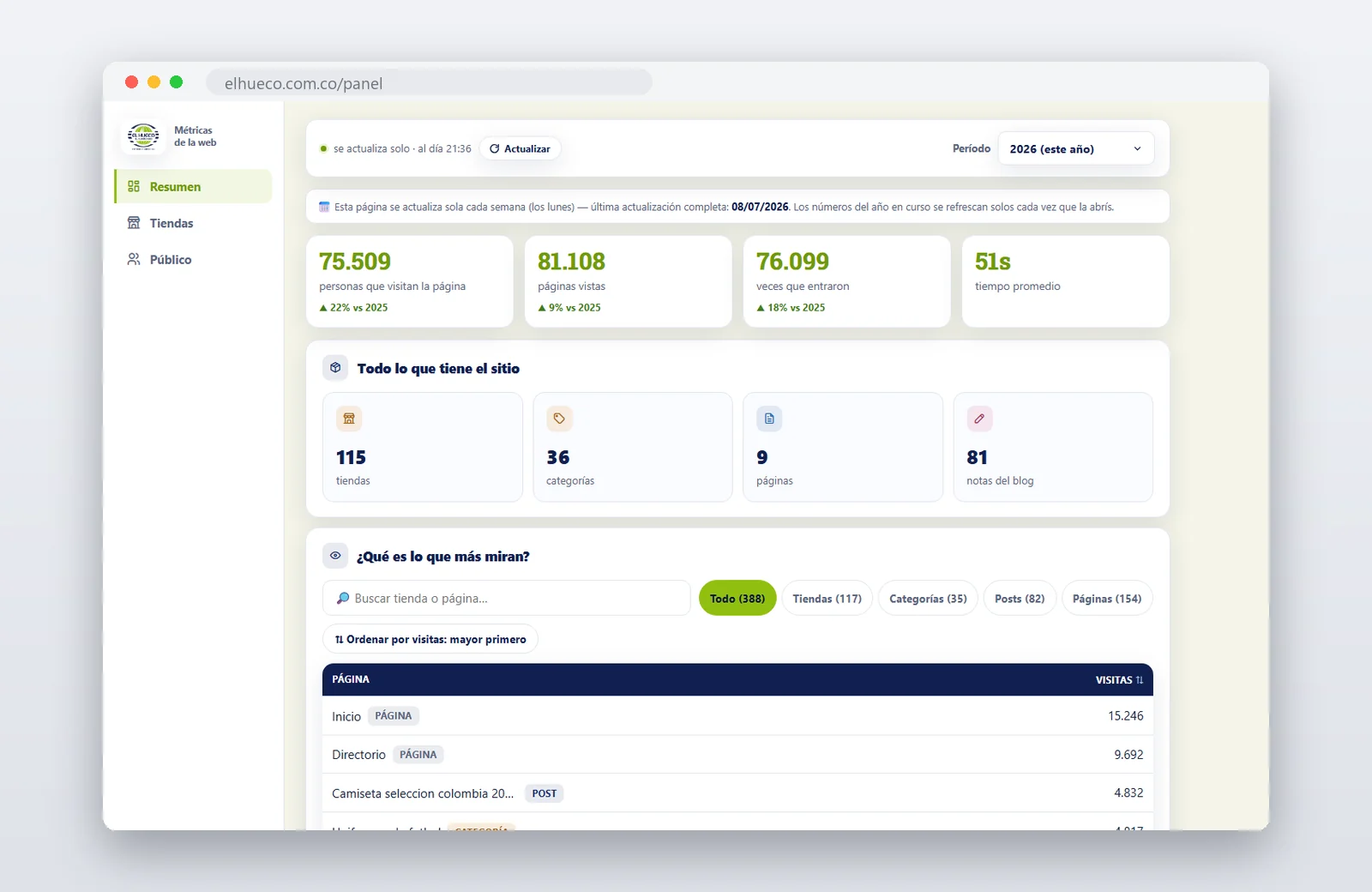Image resolution: width=1372 pixels, height=892 pixels.
Task: Go to Tiendas in the sidebar
Action: click(193, 223)
